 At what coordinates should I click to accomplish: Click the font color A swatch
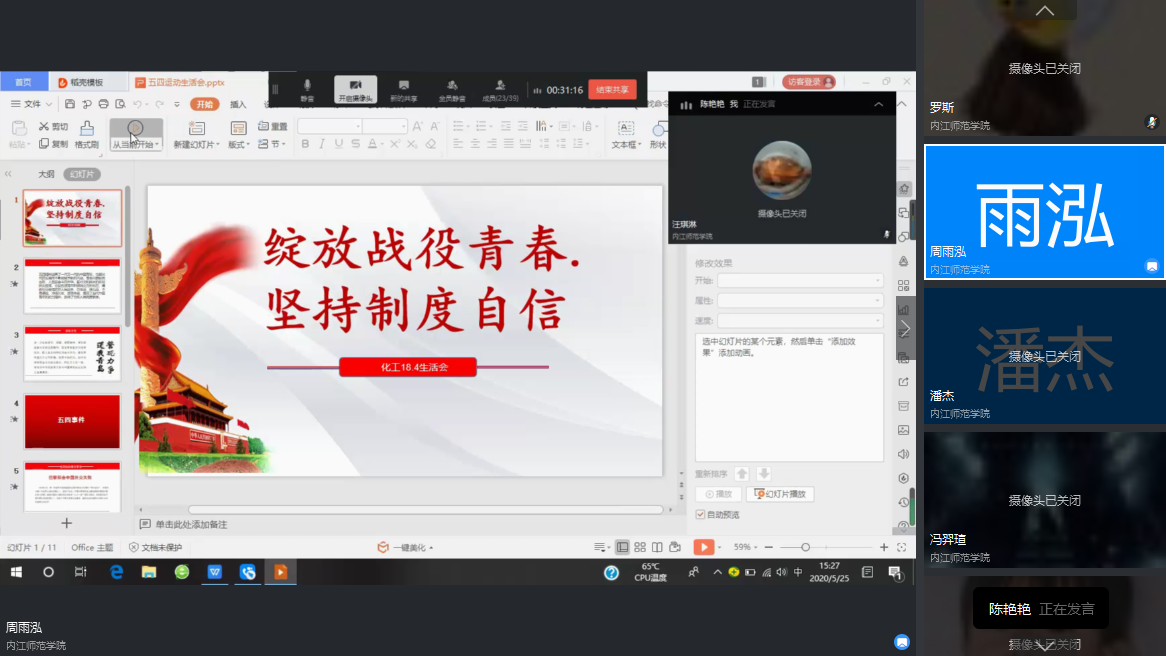[373, 144]
